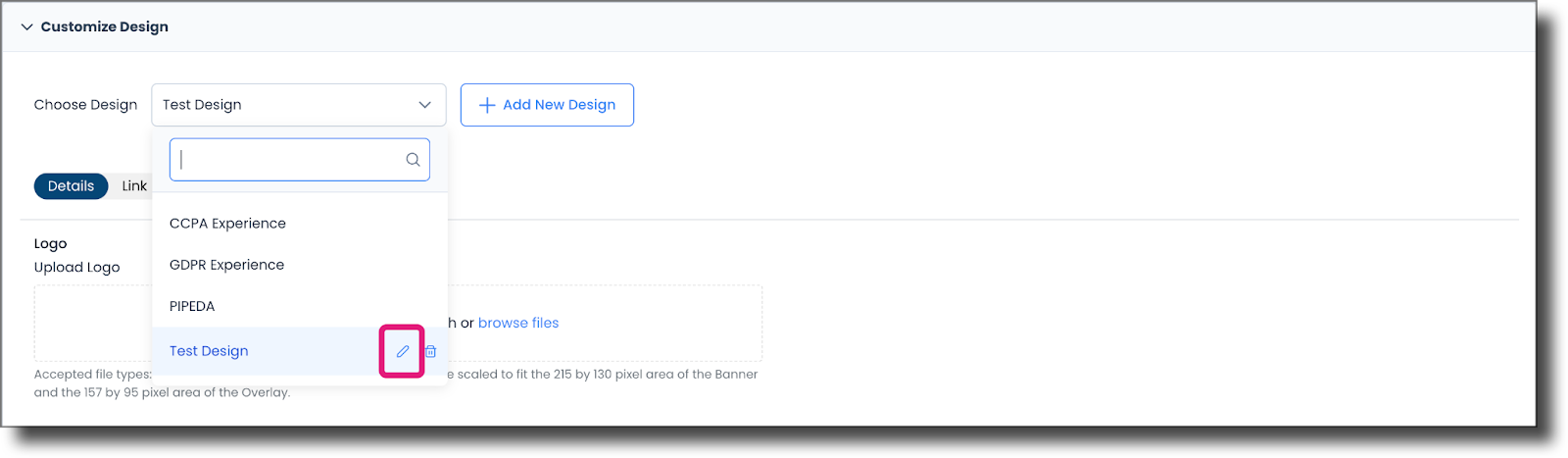Viewport: 1568px width, 458px height.
Task: Open the browse files link
Action: pyautogui.click(x=518, y=323)
